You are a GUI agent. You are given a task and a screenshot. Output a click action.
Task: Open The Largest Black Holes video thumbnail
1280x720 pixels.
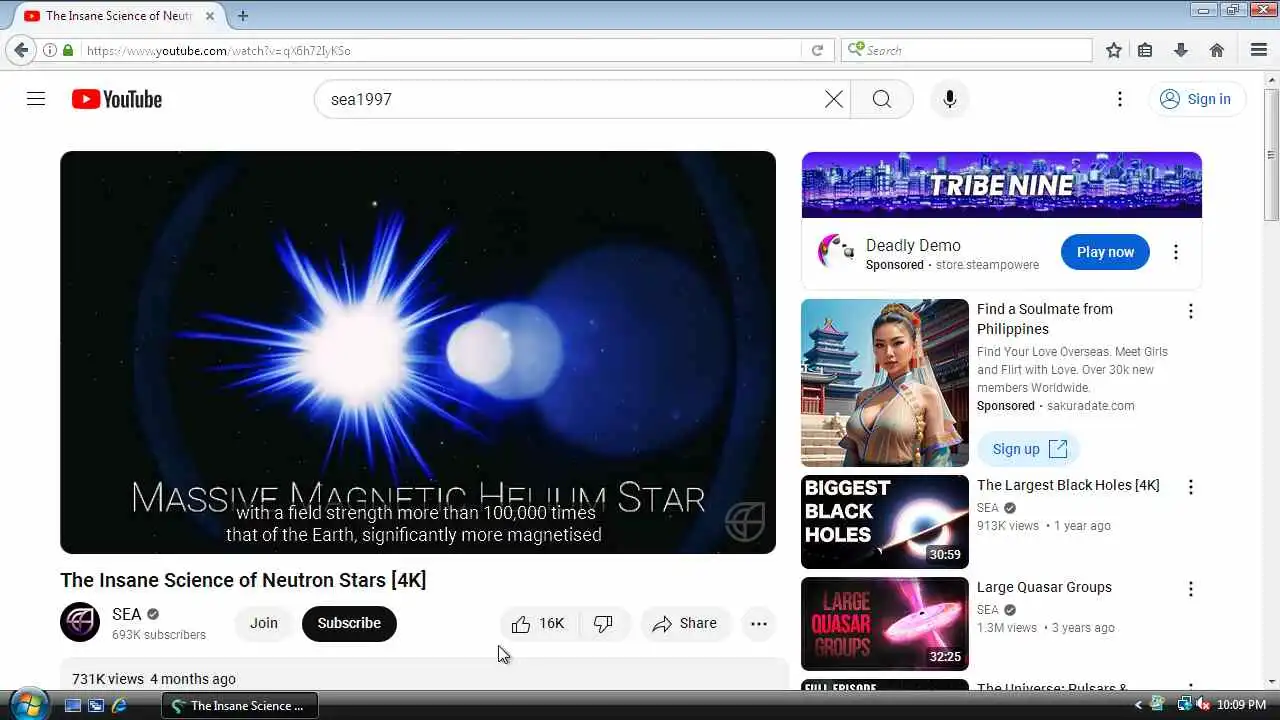[x=885, y=522]
